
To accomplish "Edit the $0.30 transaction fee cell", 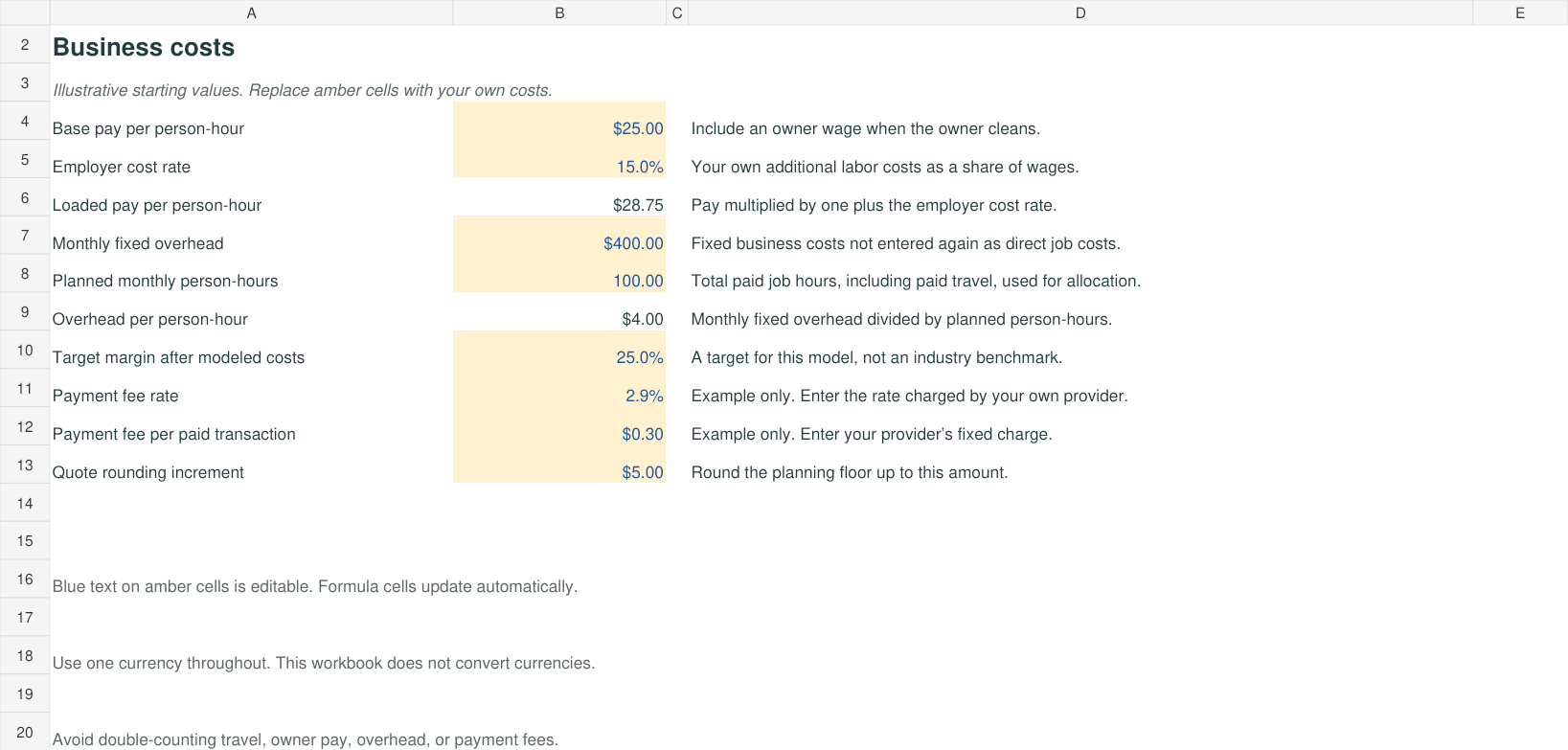I will click(x=559, y=427).
